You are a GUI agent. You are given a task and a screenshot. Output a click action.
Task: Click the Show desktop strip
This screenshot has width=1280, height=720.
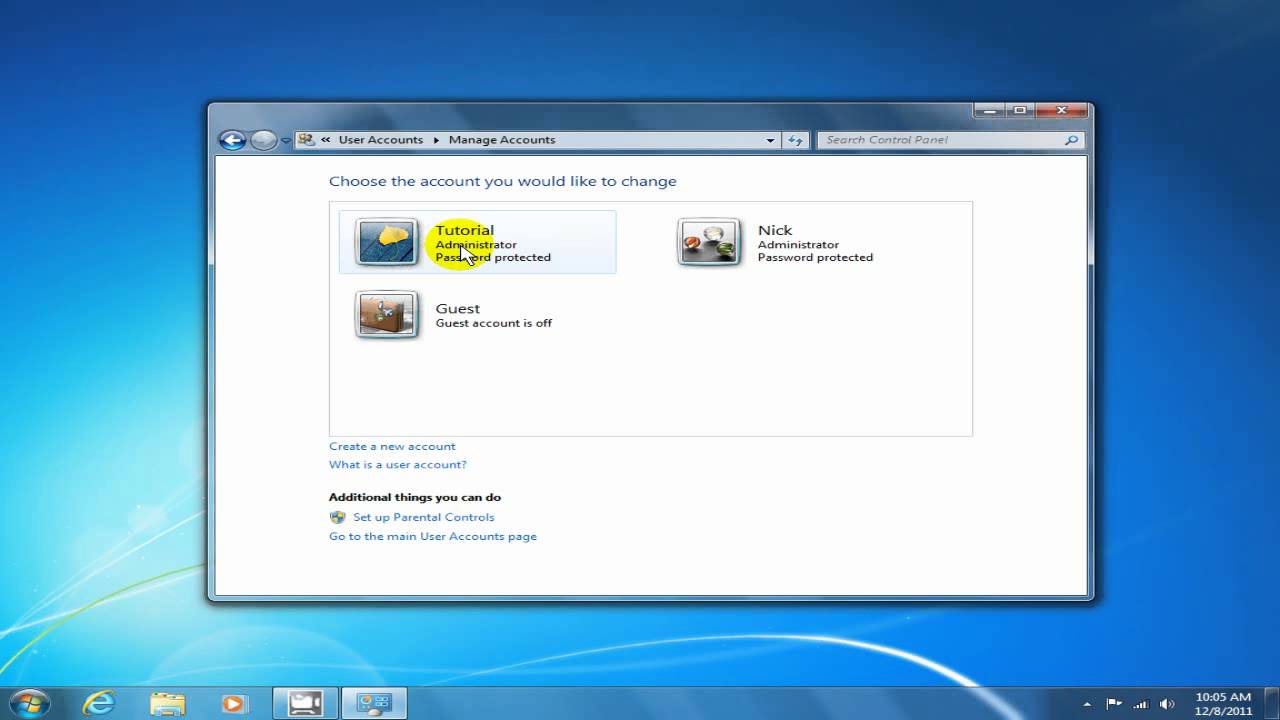click(x=1272, y=703)
